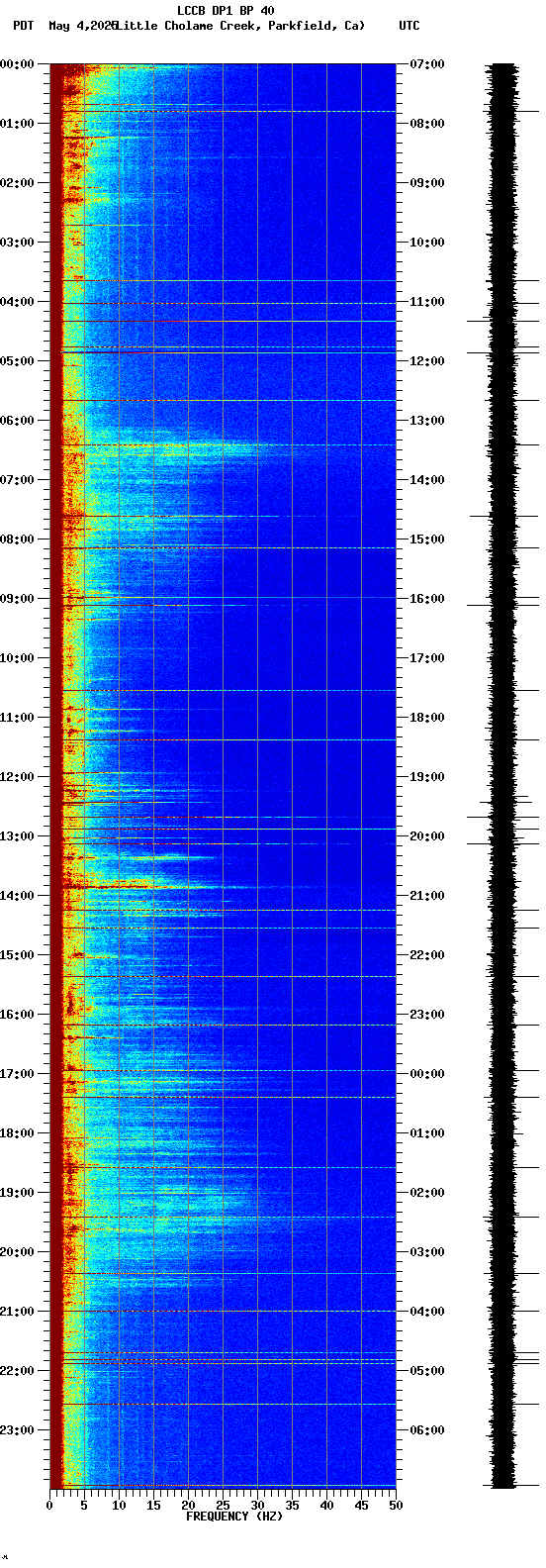The image size is (546, 1568).
Task: Click the 'UTC' timezone label
Action: click(409, 26)
